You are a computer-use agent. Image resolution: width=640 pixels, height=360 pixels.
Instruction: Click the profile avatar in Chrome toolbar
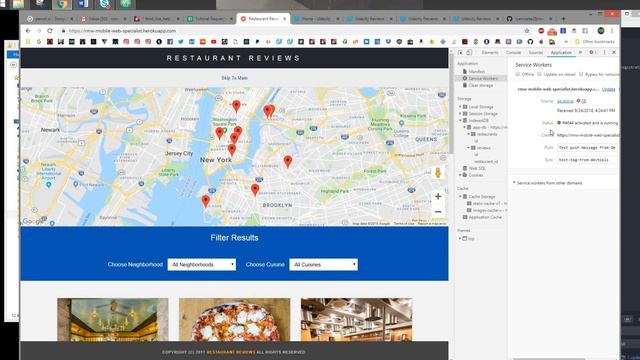coord(601,31)
